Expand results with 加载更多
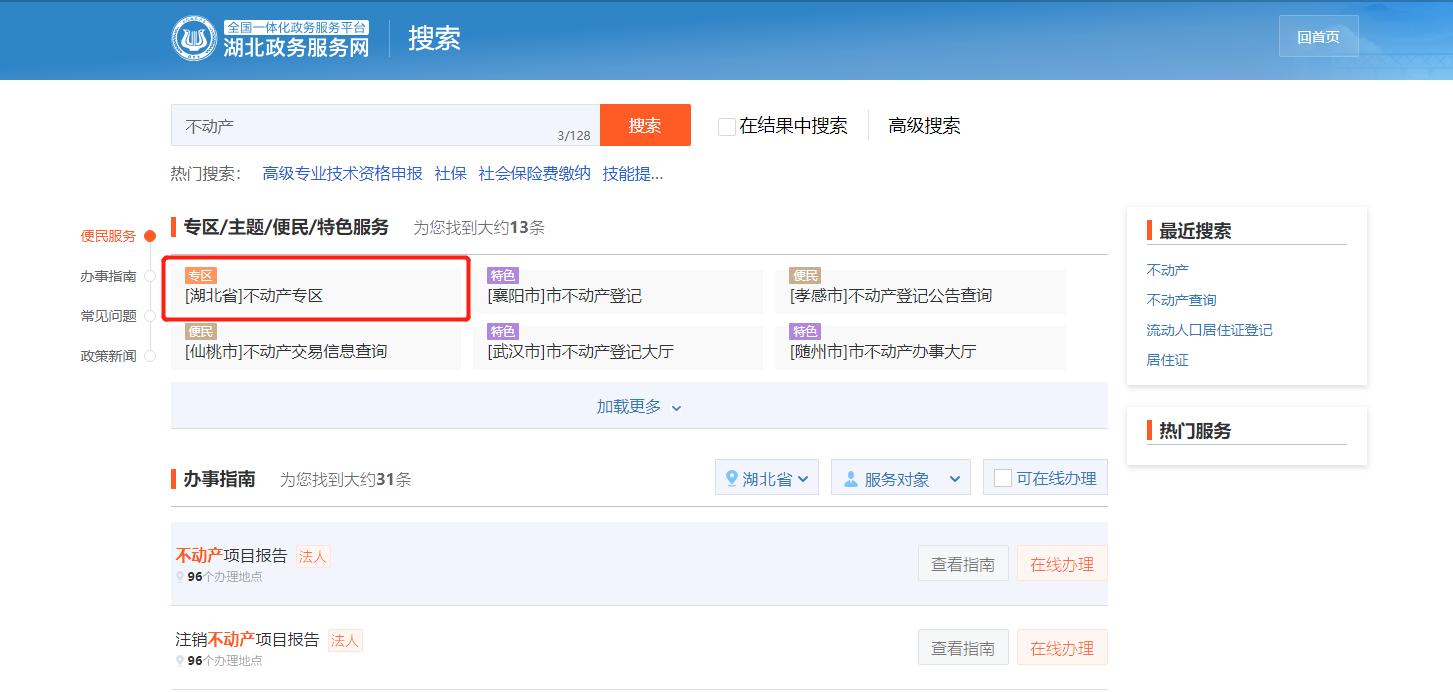The height and width of the screenshot is (692, 1453). tap(637, 407)
